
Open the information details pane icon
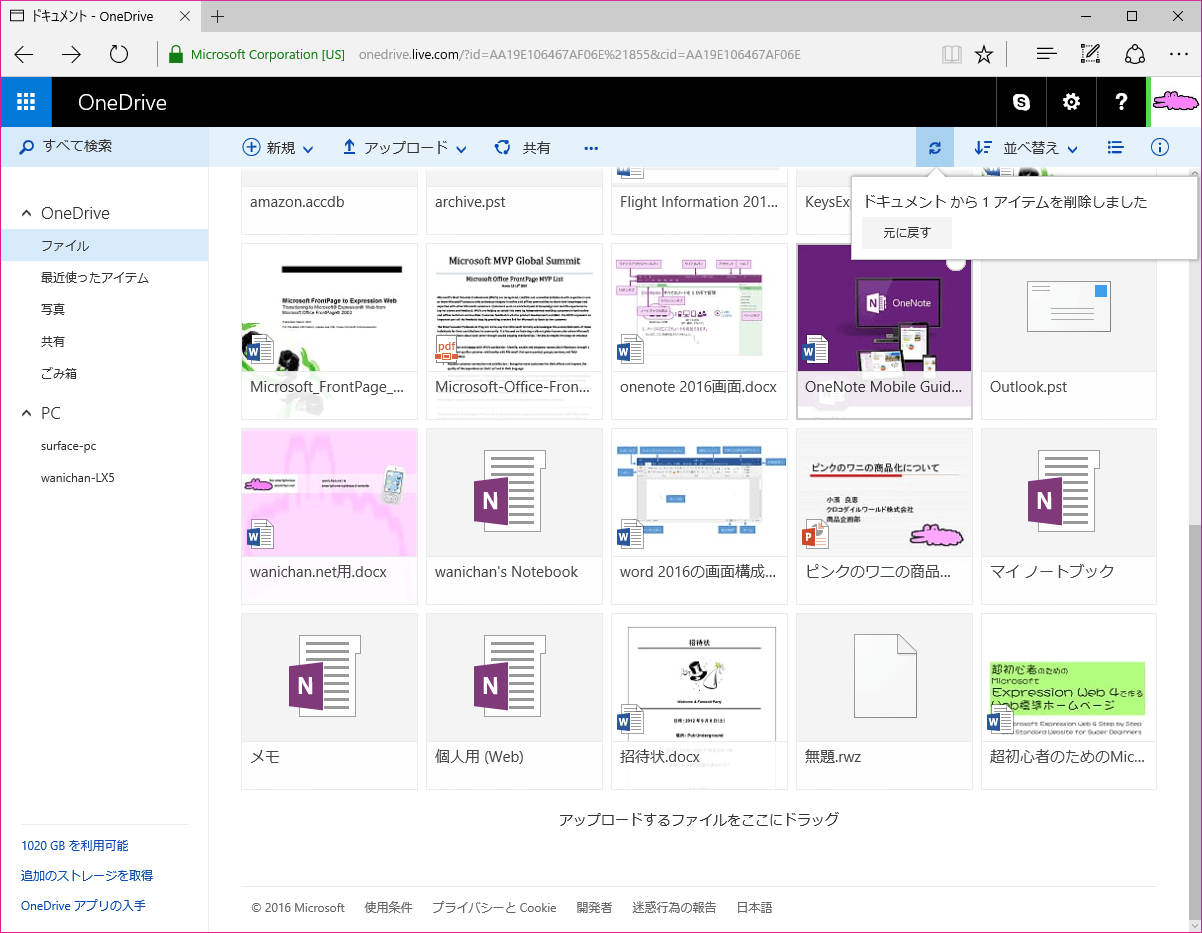coord(1160,148)
